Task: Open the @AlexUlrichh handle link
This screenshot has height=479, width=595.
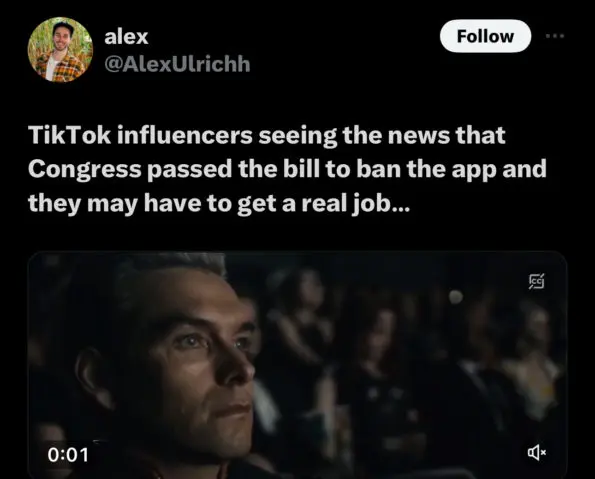Action: (x=177, y=64)
